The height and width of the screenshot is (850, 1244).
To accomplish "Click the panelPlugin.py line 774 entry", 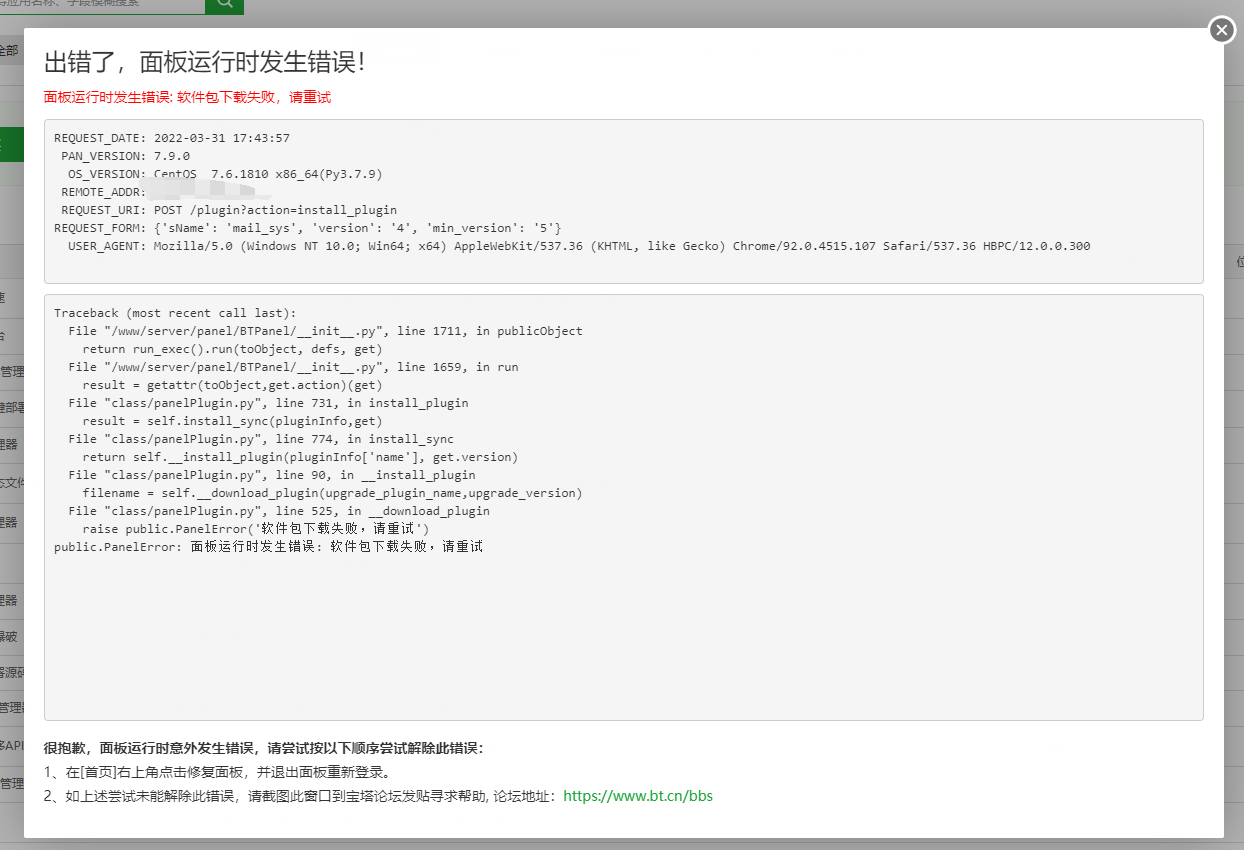I will (x=261, y=439).
